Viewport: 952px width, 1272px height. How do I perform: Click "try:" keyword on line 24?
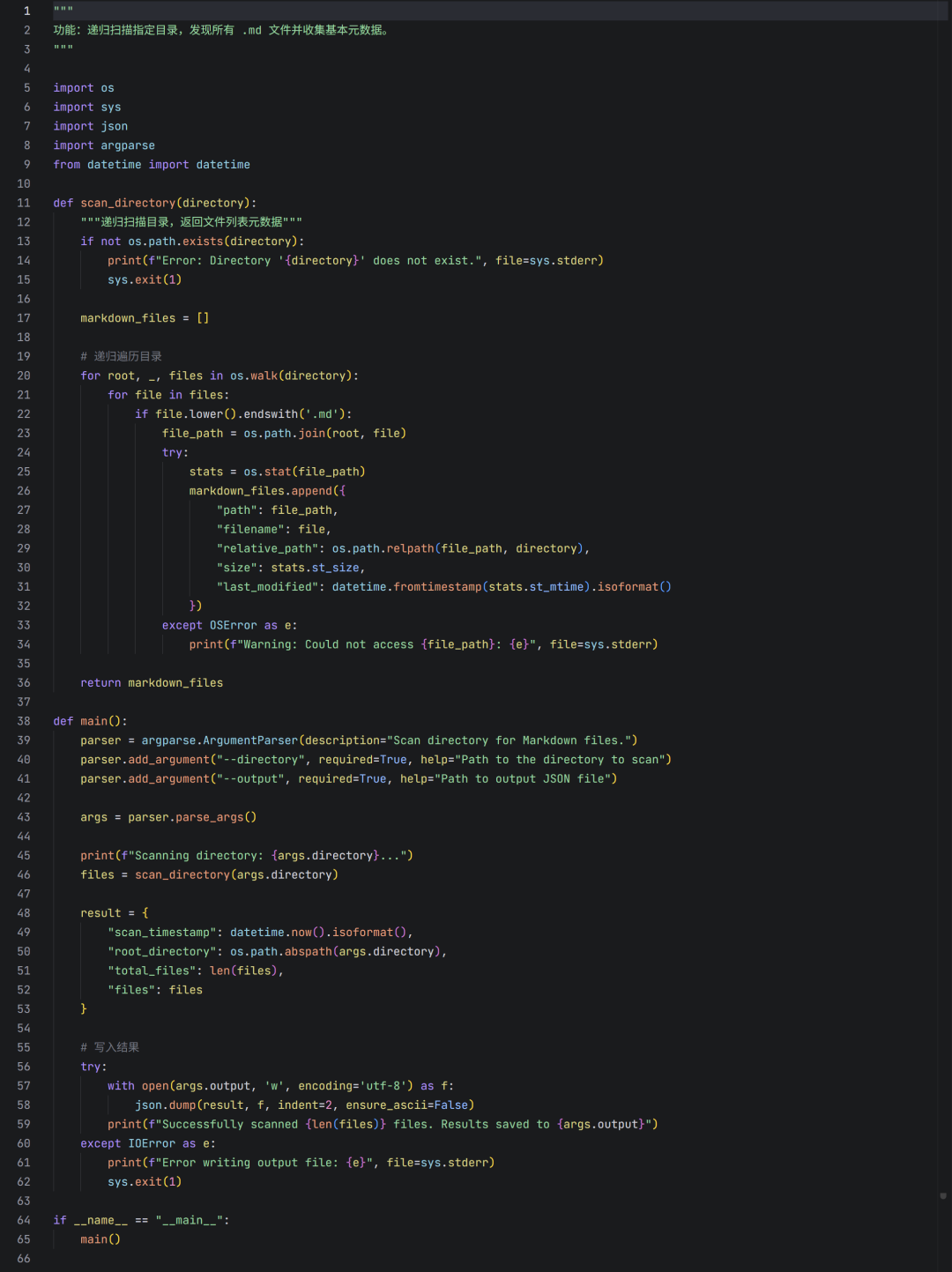pos(175,453)
